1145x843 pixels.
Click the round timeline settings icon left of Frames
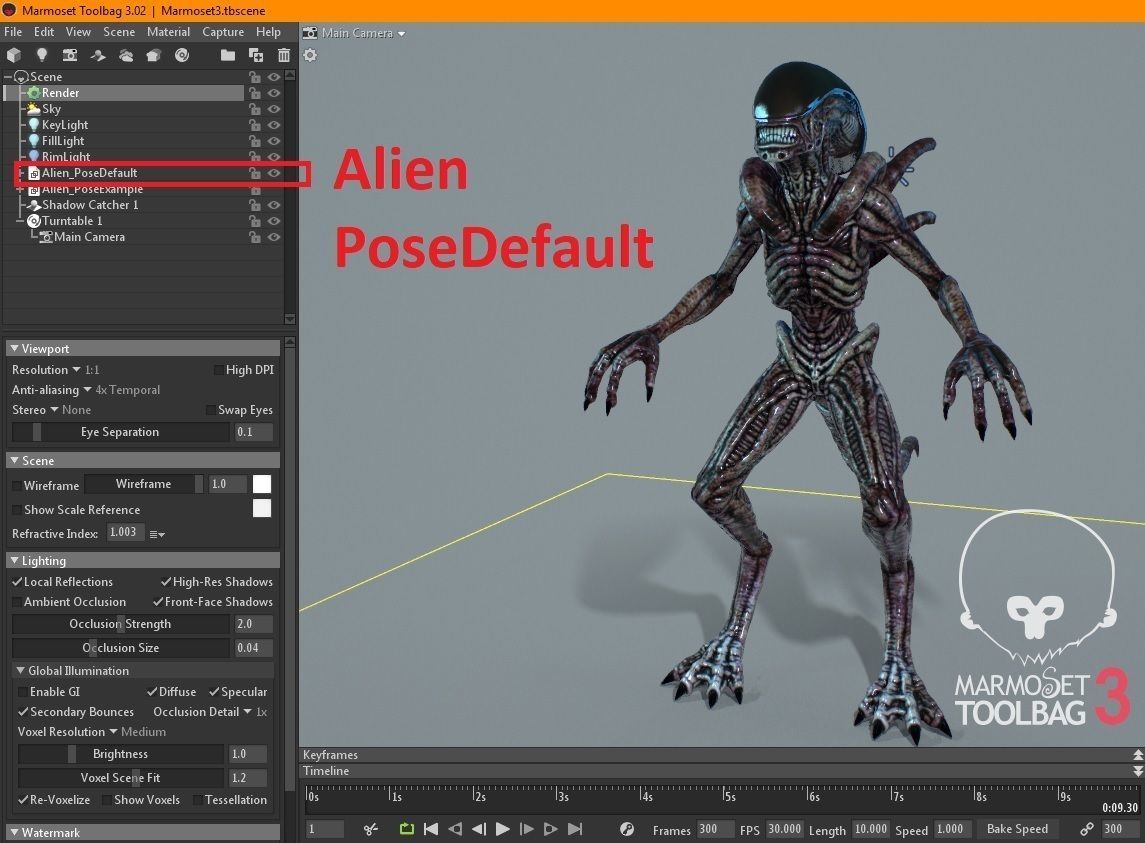pos(627,828)
